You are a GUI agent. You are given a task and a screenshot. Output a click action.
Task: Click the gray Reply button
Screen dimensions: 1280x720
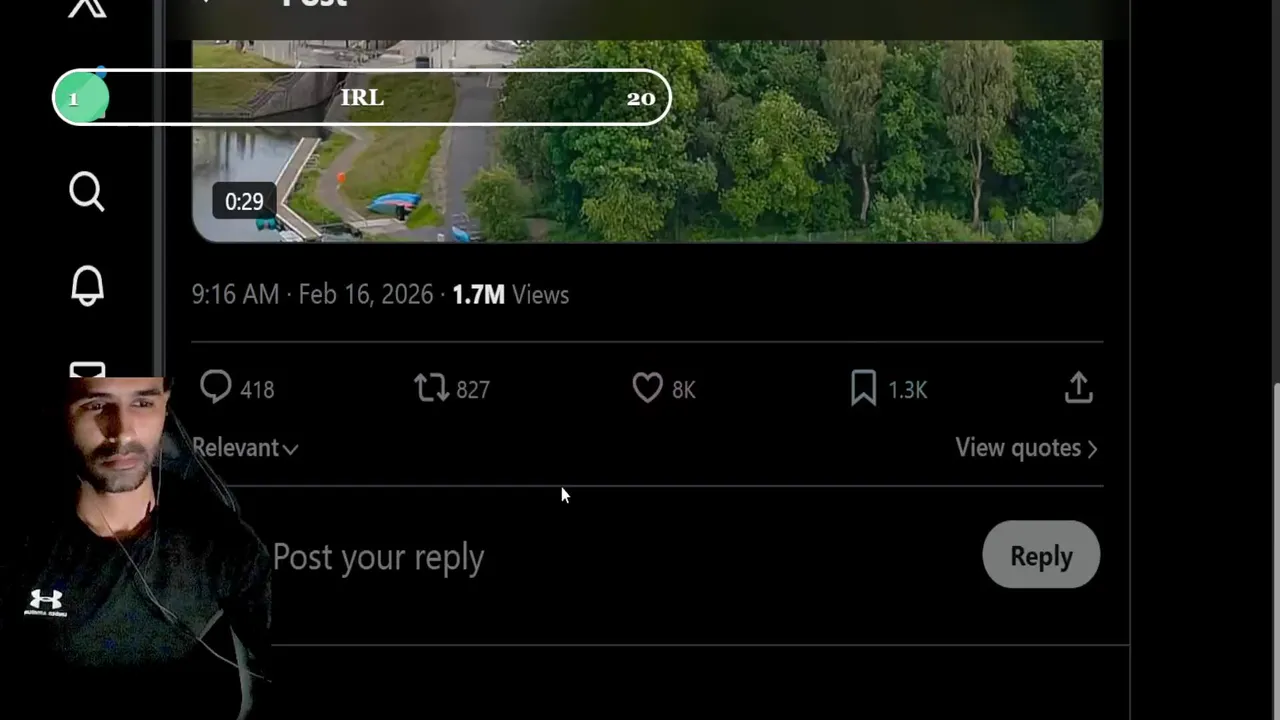[x=1041, y=555]
